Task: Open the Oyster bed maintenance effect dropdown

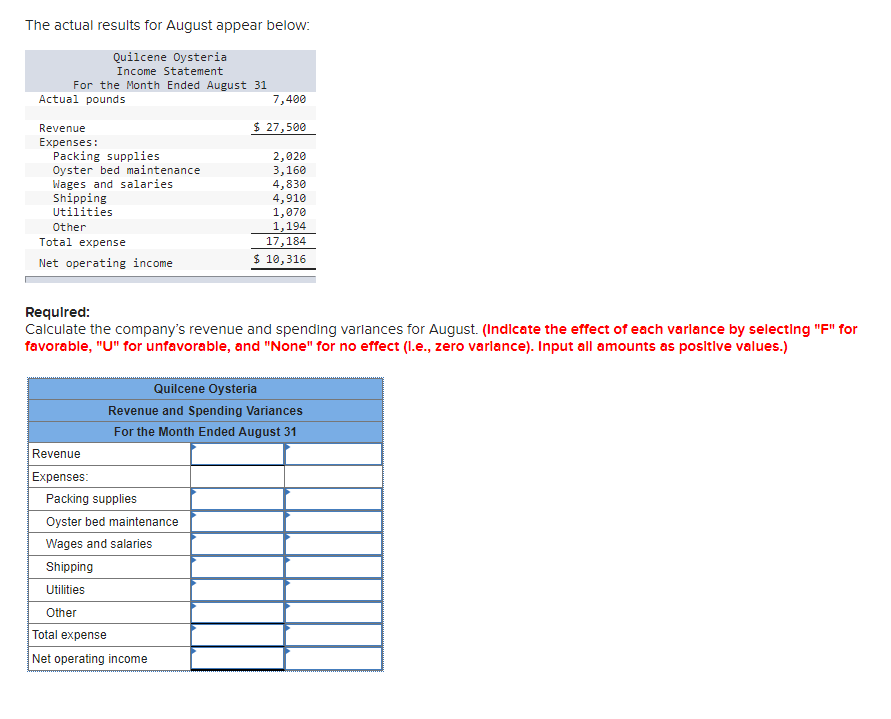Action: click(332, 521)
